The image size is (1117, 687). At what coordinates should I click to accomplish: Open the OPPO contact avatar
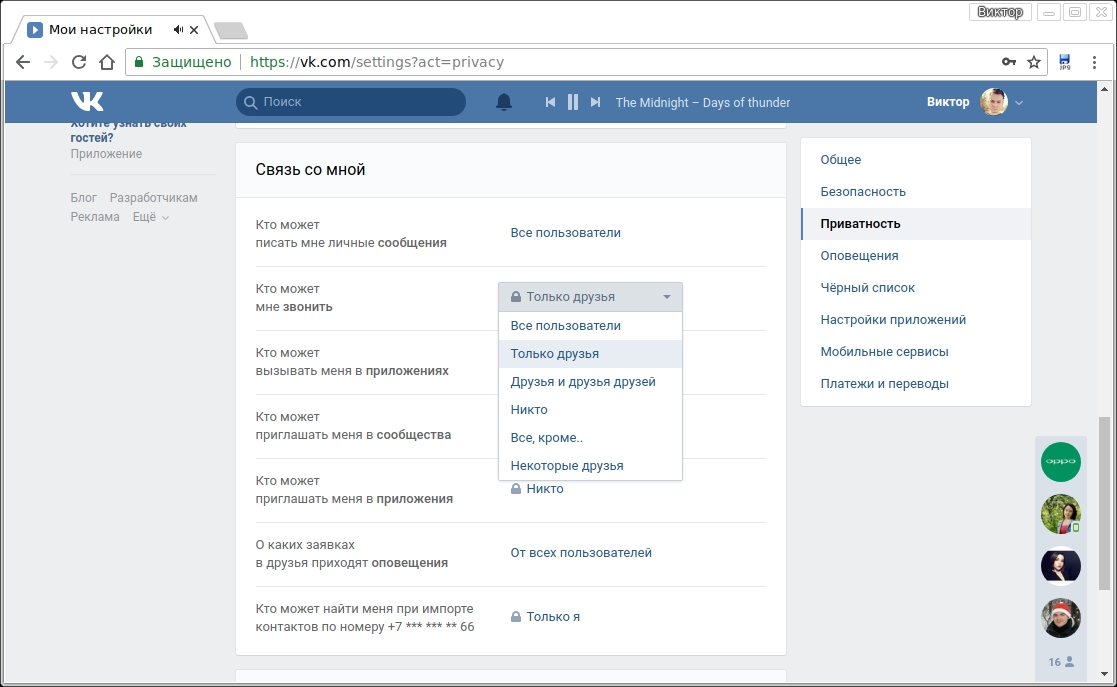1060,462
